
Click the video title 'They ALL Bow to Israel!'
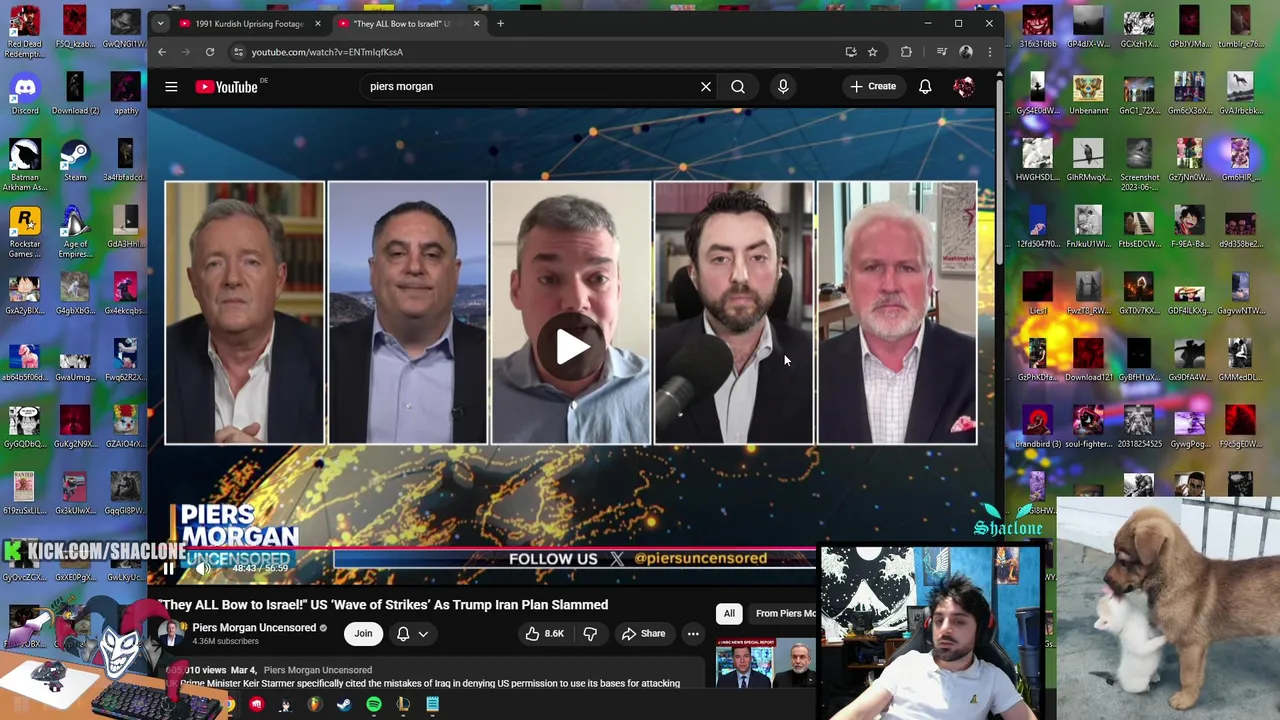coord(384,605)
